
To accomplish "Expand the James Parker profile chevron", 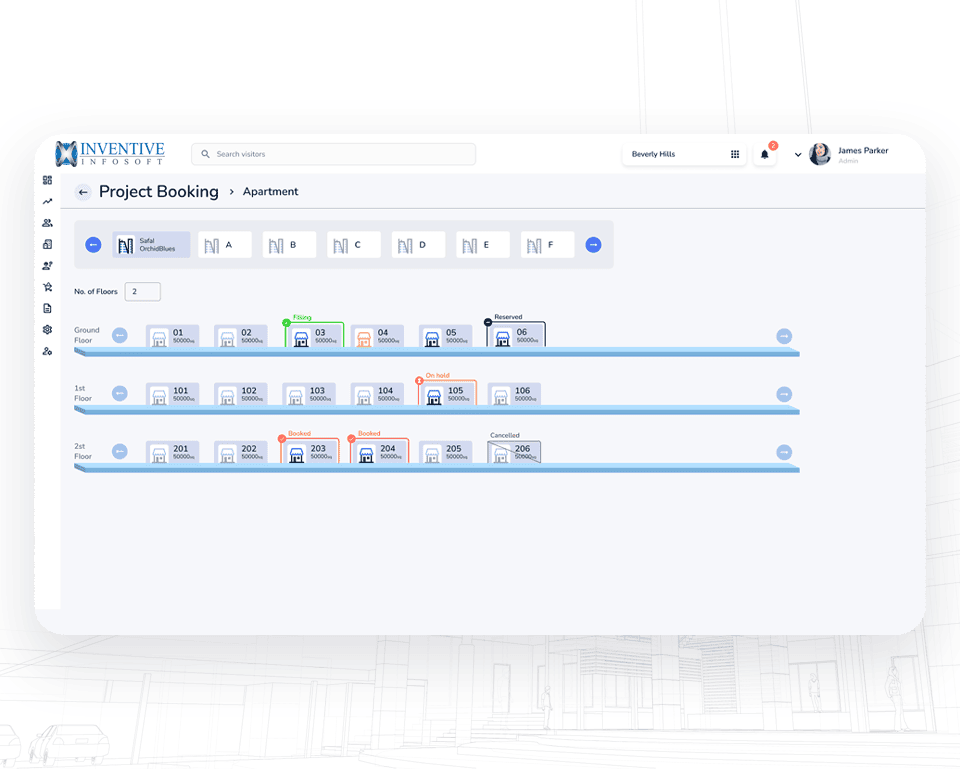I will pos(797,154).
